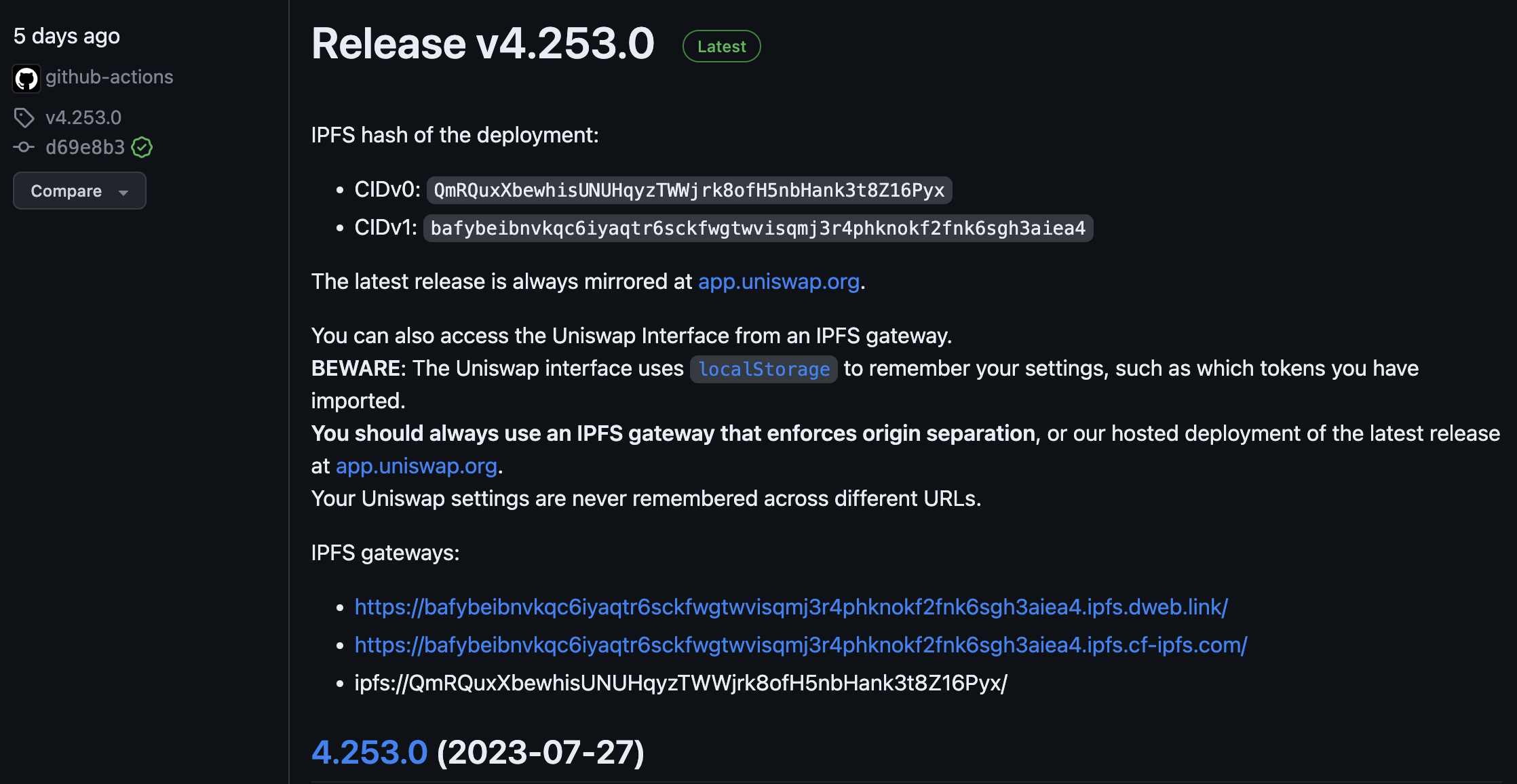1517x784 pixels.
Task: Click the localStorage code link
Action: coord(764,370)
